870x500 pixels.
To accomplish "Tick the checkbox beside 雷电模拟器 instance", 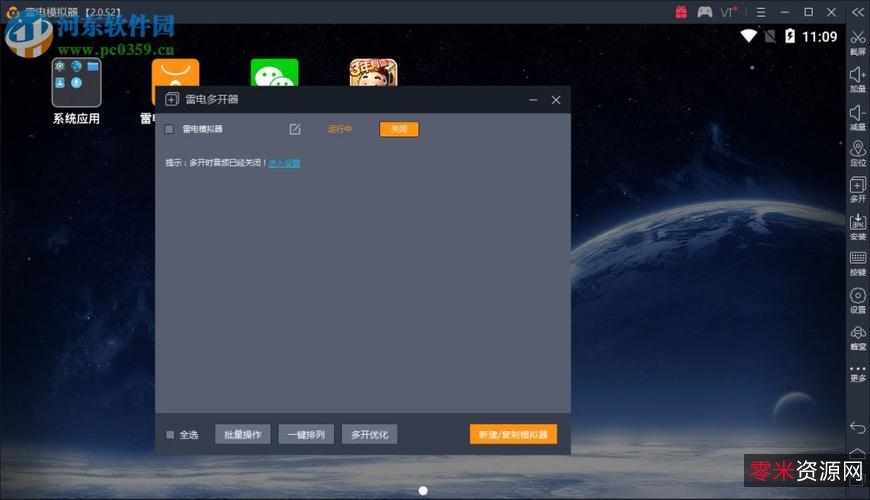I will (x=169, y=129).
